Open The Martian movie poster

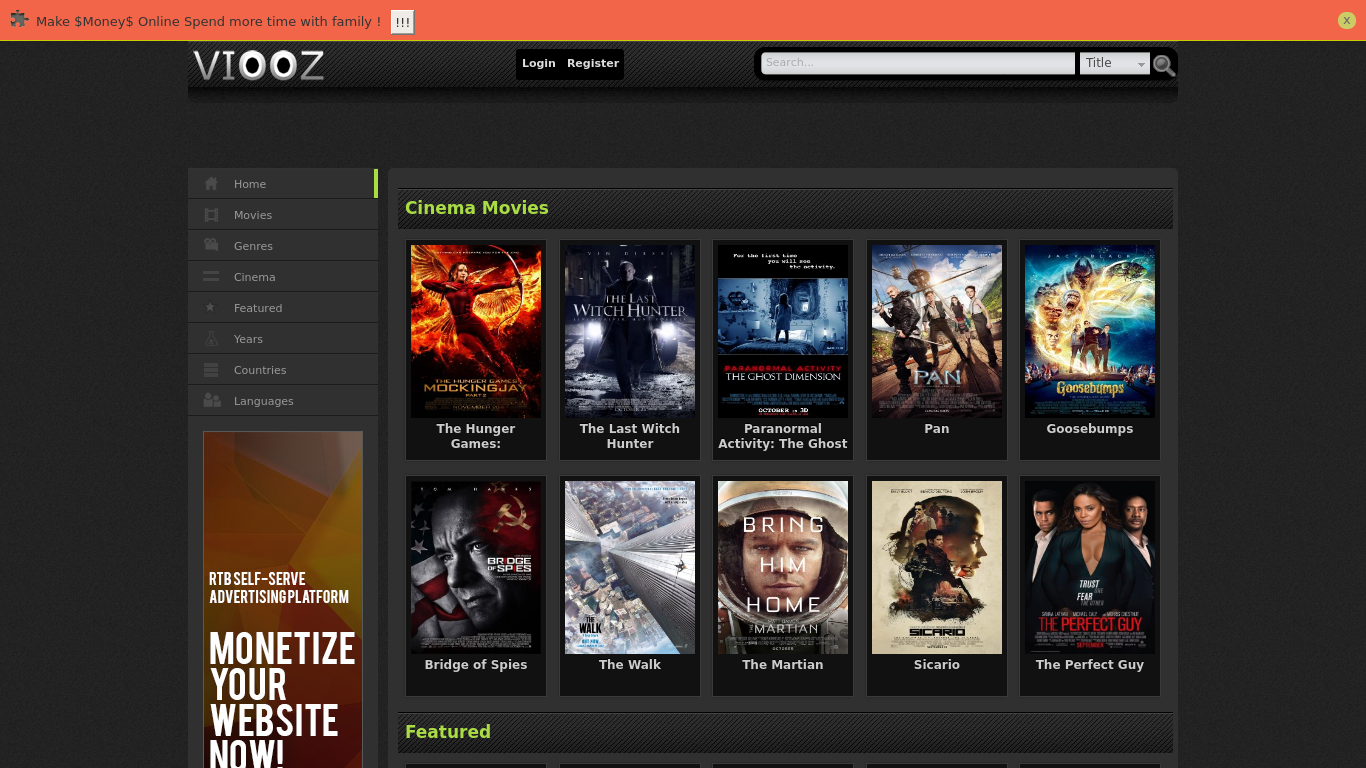pyautogui.click(x=783, y=567)
